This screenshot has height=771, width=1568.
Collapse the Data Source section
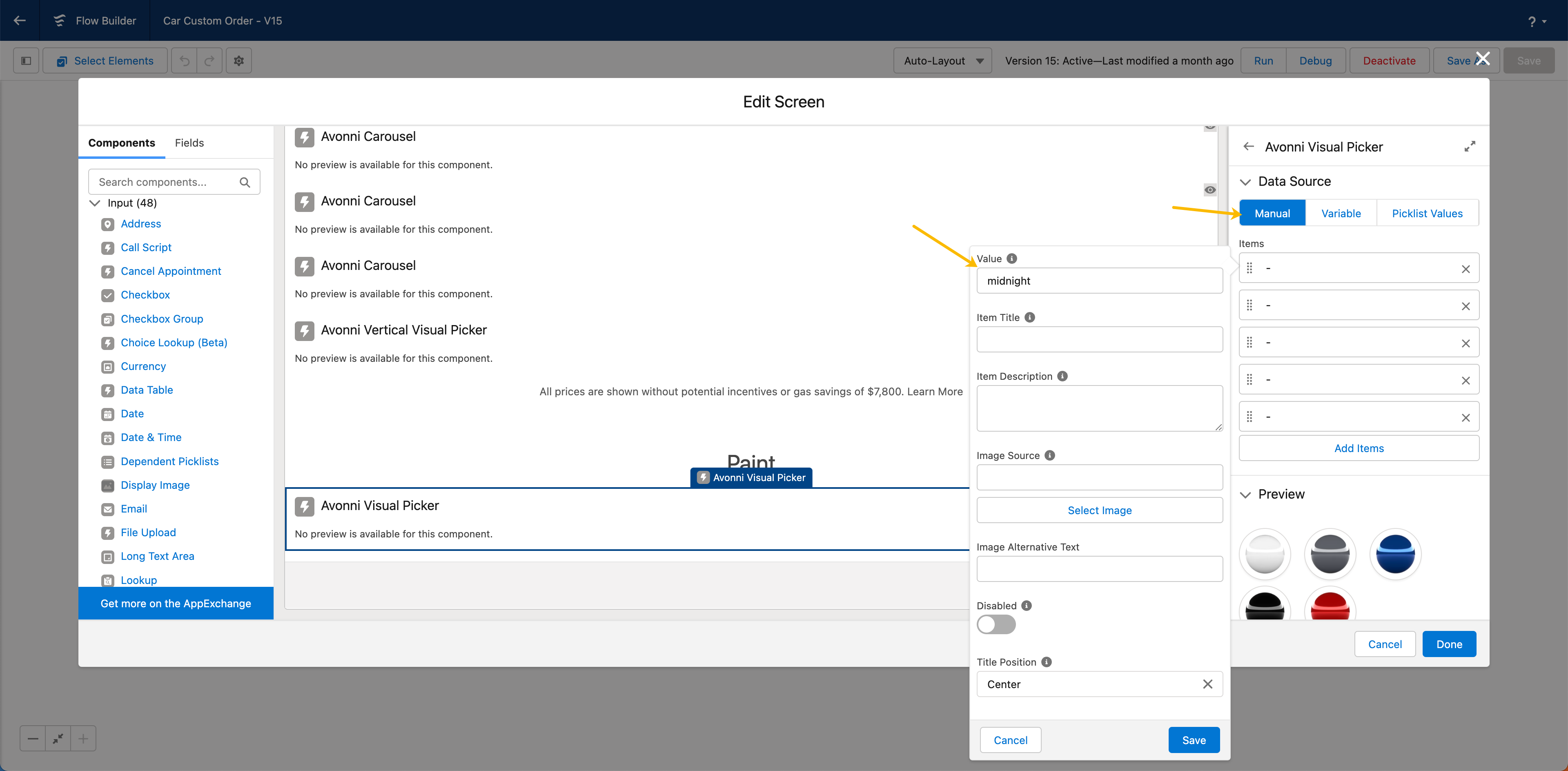[1245, 182]
